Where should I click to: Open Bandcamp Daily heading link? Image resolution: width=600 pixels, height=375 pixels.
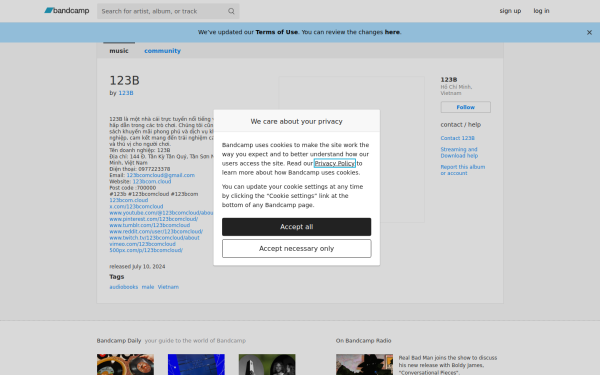tap(119, 341)
